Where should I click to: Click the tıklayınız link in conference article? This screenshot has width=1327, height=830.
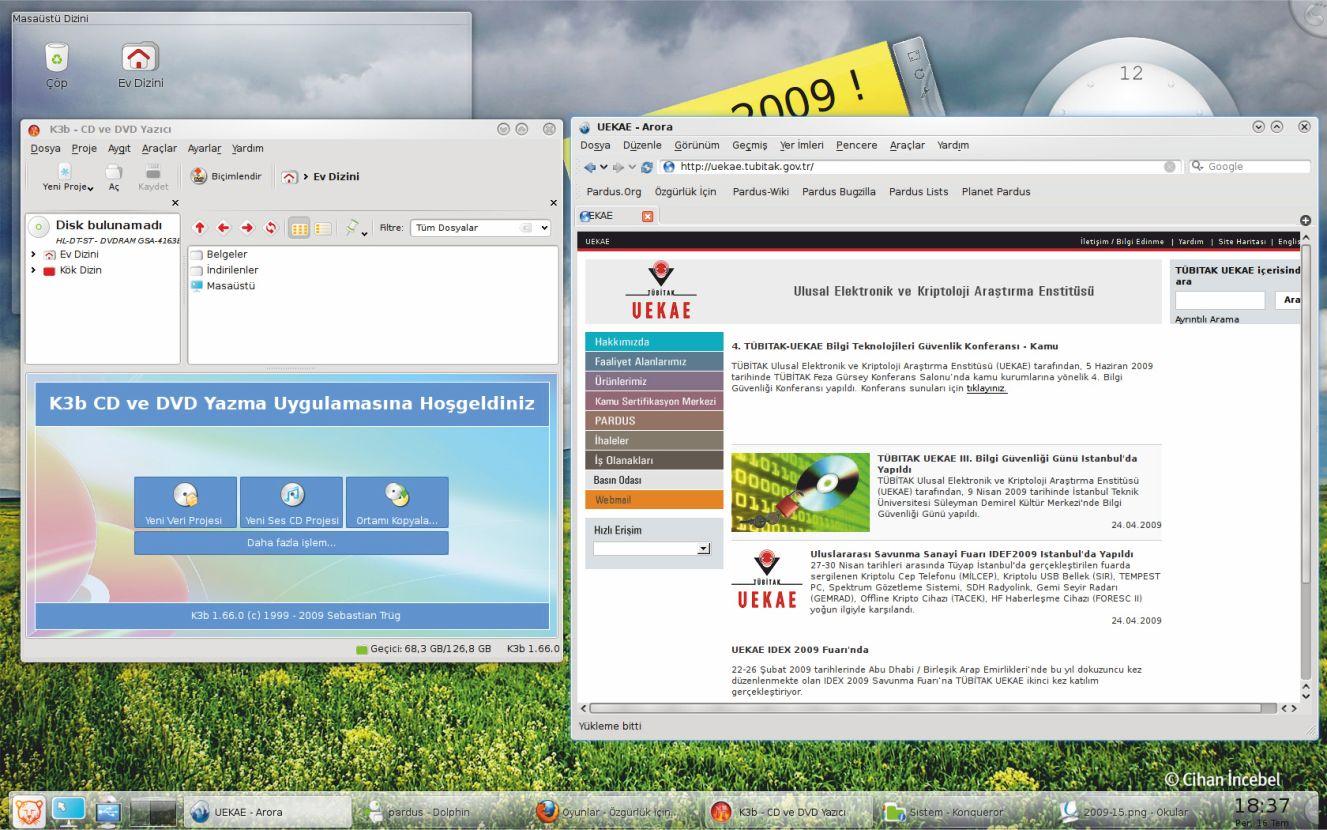[x=987, y=389]
